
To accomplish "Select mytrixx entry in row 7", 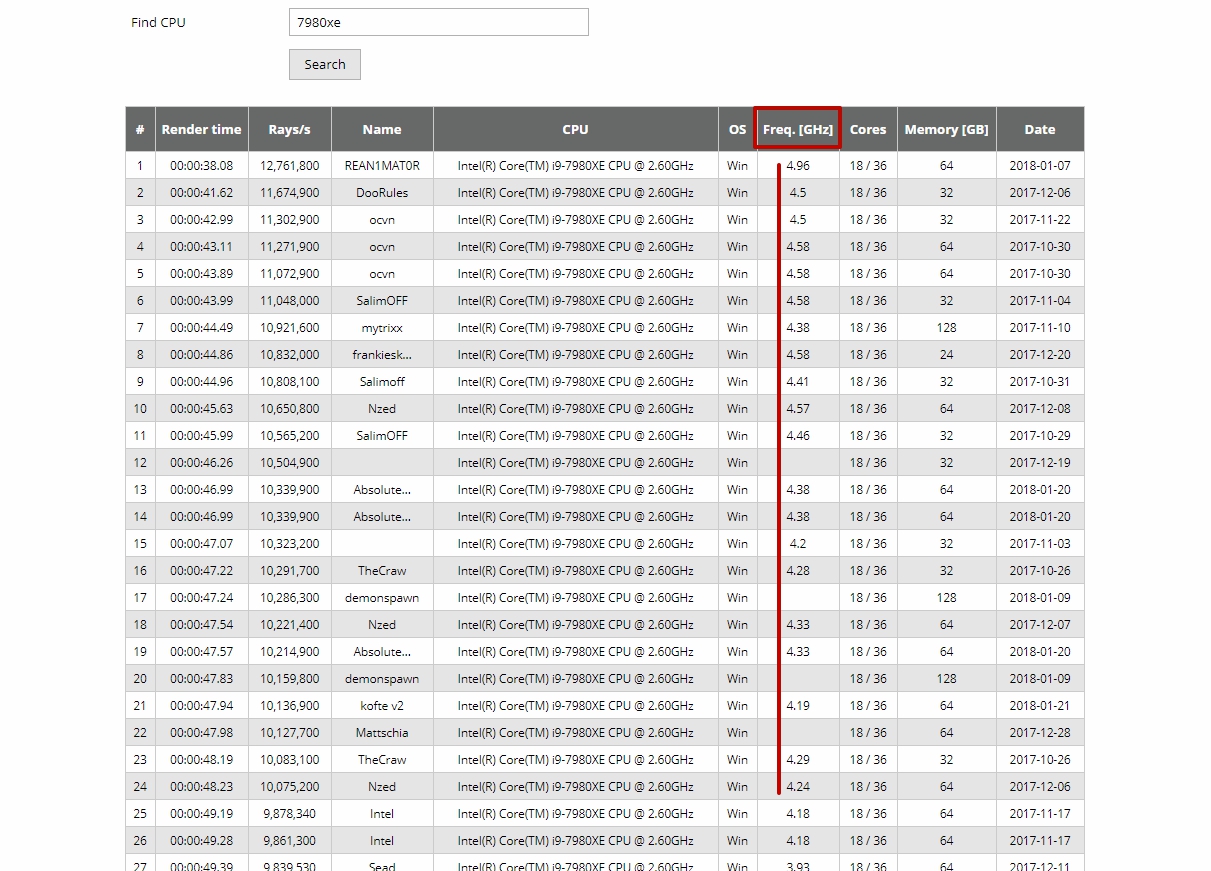I will click(x=382, y=328).
